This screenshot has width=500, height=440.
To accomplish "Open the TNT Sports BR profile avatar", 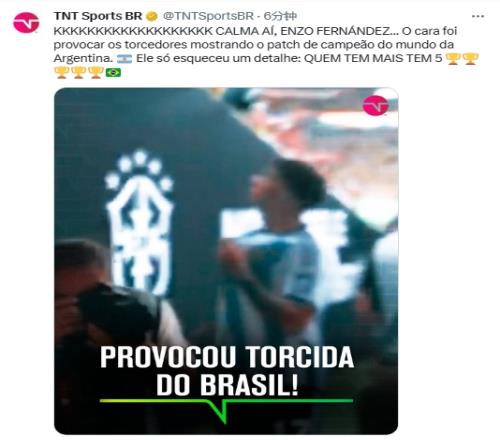I will click(x=26, y=22).
